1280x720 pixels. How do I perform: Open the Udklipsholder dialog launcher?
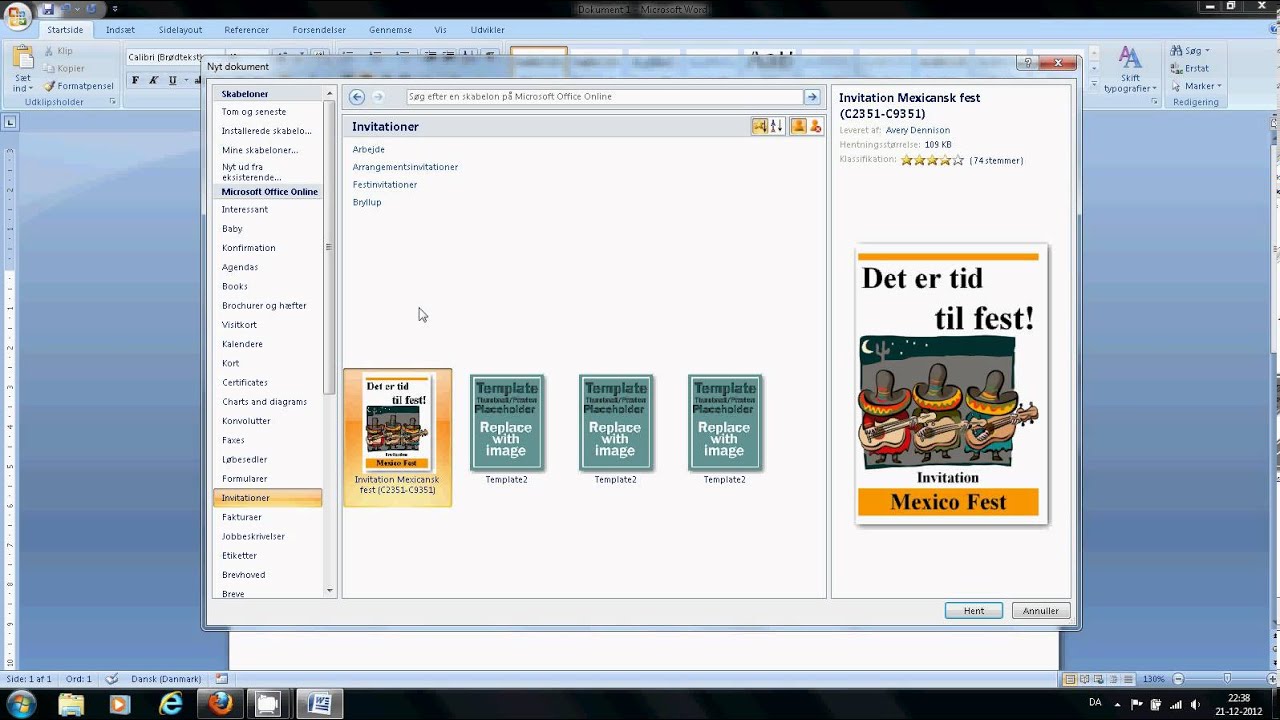[x=113, y=102]
